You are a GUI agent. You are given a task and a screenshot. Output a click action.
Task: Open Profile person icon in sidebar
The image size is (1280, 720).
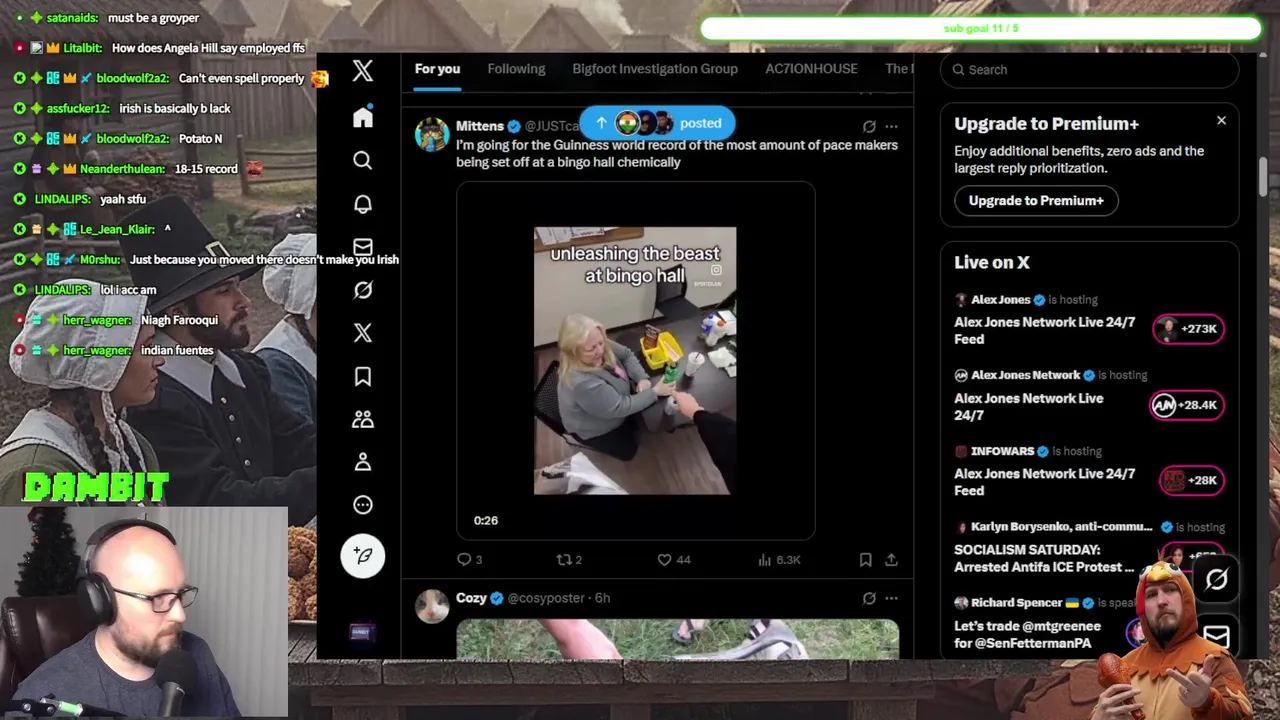[363, 462]
